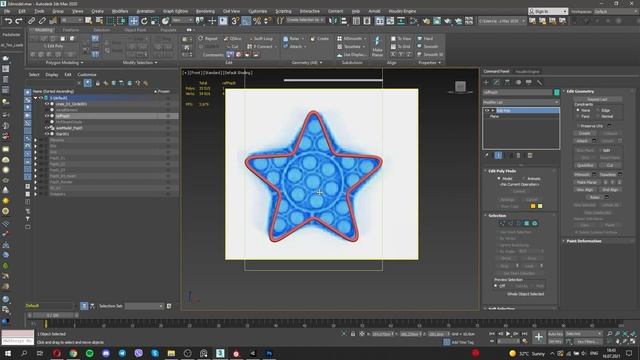Image resolution: width=640 pixels, height=360 pixels.
Task: Select Normal constraint radio button
Action: coord(598,116)
